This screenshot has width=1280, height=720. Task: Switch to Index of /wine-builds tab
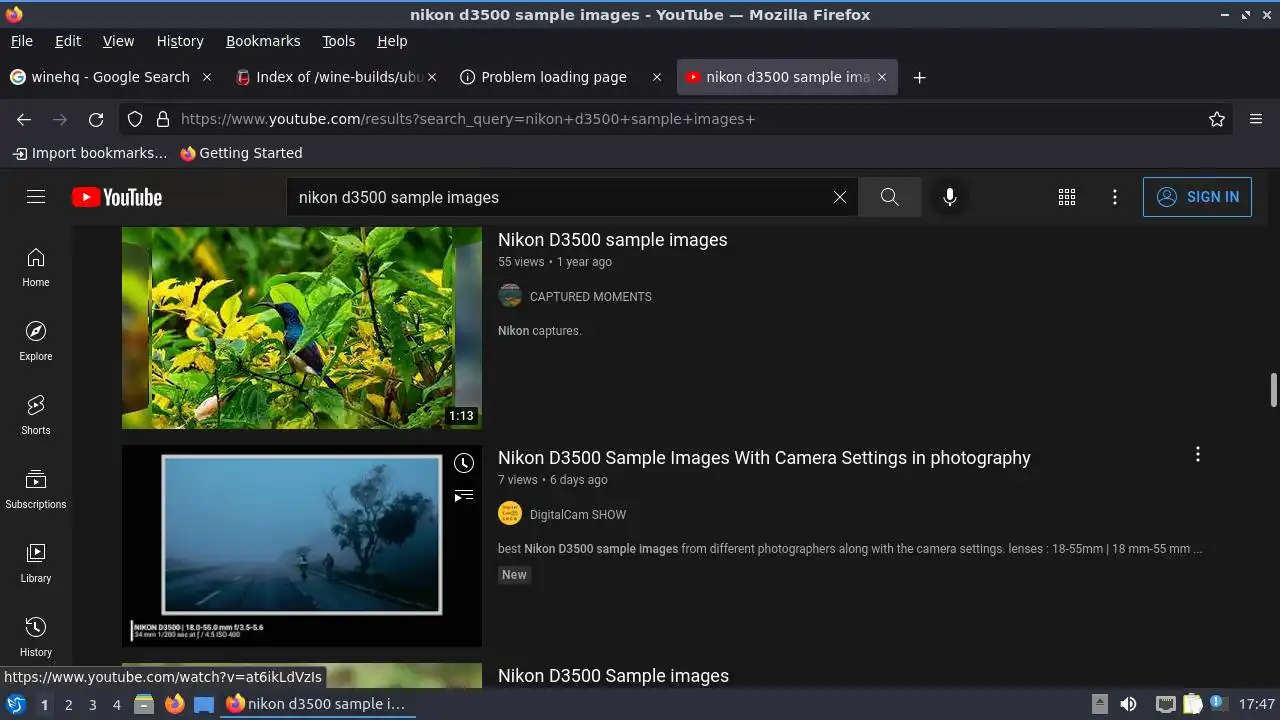337,77
